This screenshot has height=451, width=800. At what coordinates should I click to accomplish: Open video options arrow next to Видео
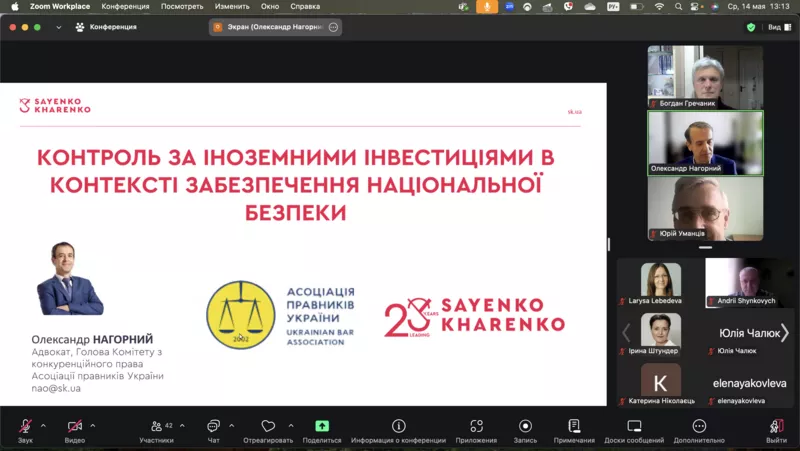point(92,425)
